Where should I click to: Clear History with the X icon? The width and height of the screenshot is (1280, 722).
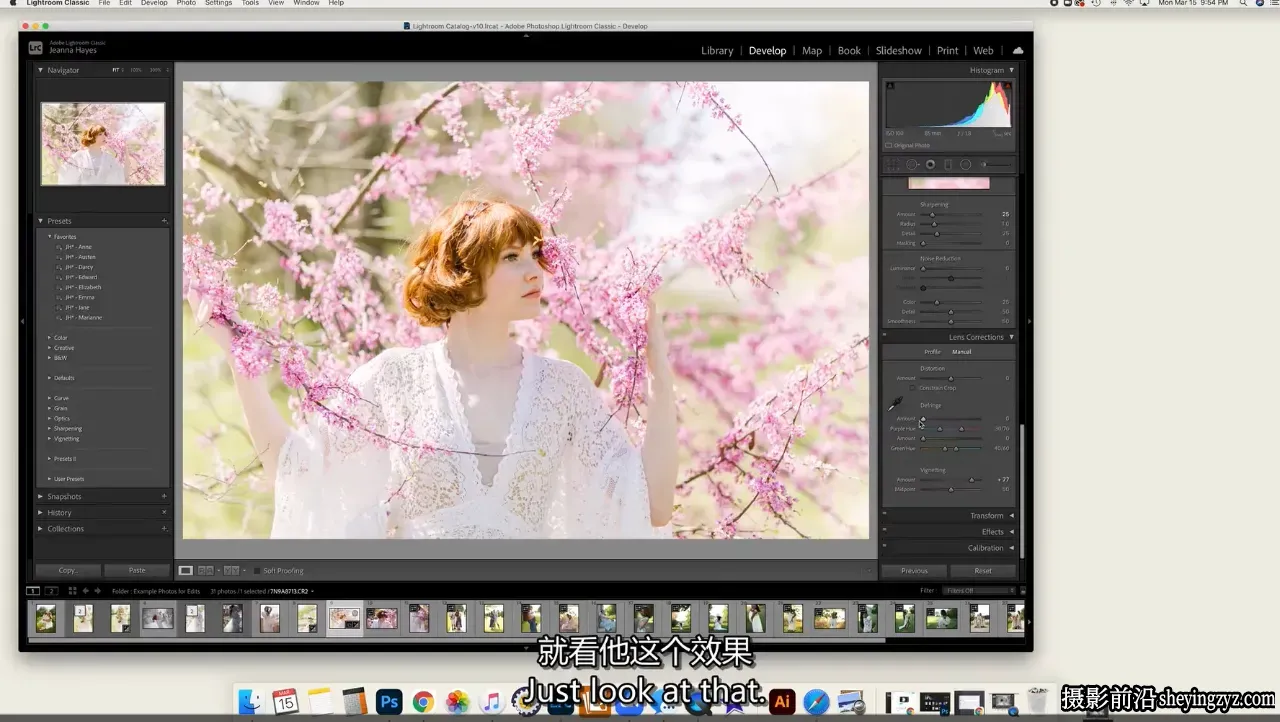click(x=164, y=512)
